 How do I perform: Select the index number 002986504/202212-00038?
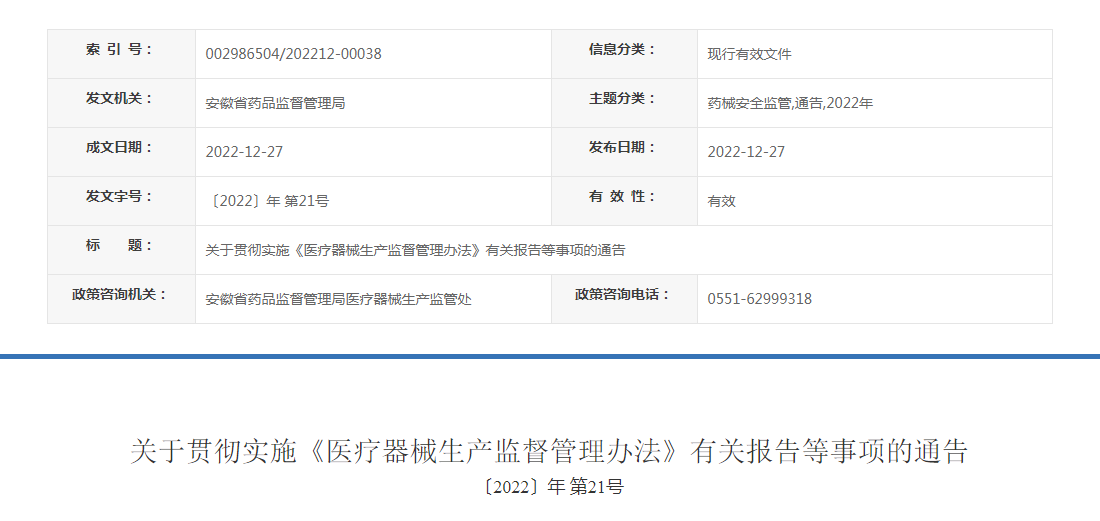(x=293, y=54)
